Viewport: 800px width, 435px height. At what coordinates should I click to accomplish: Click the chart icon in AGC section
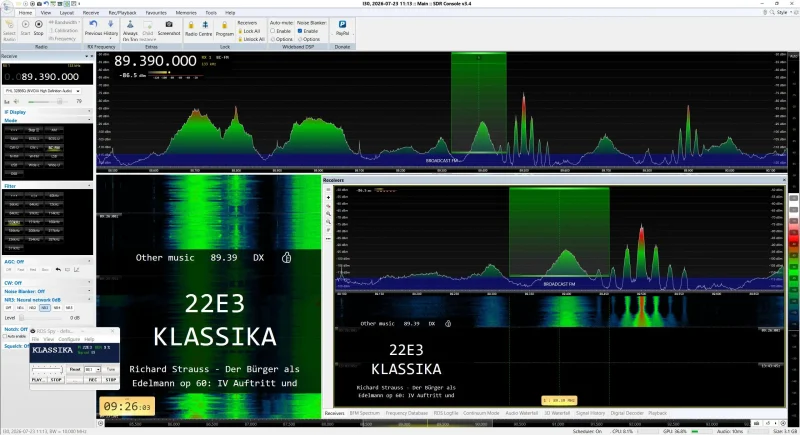pyautogui.click(x=77, y=269)
